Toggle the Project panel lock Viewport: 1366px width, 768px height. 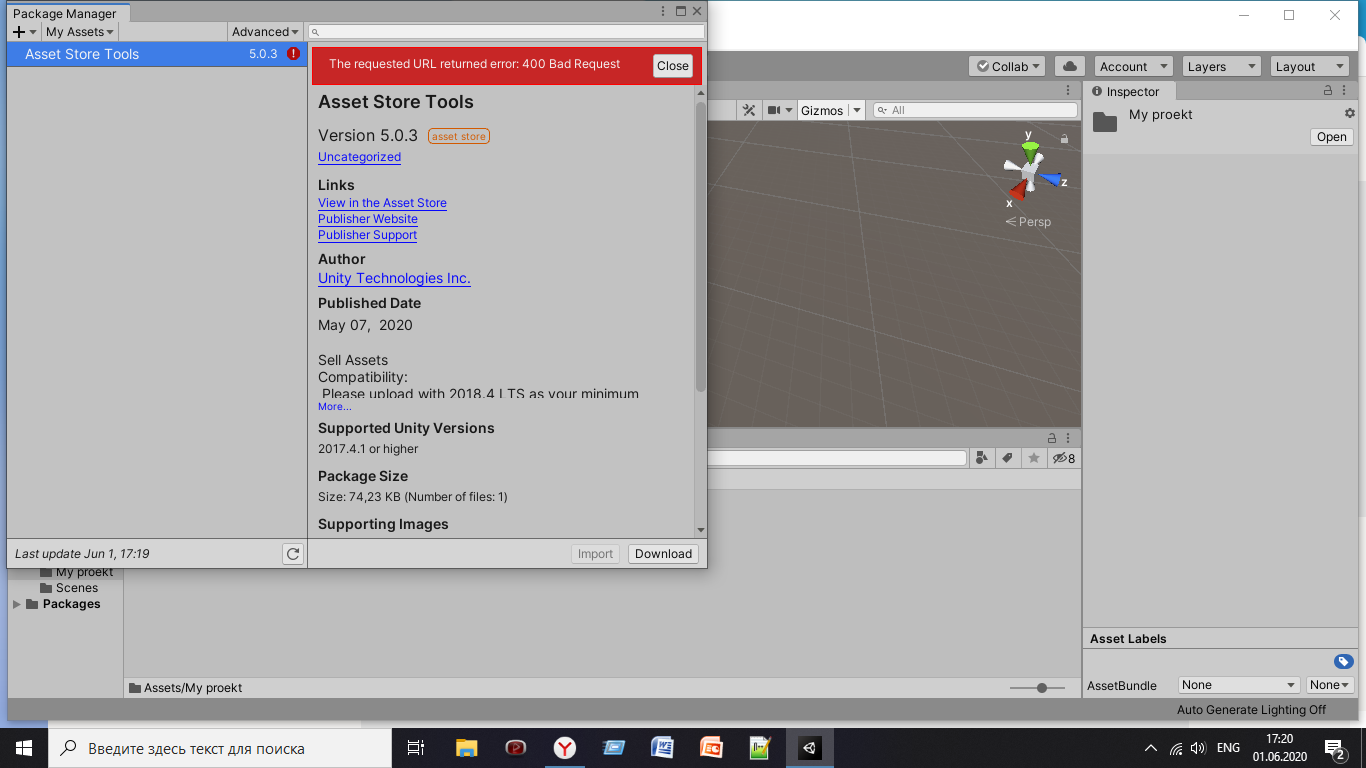1052,438
